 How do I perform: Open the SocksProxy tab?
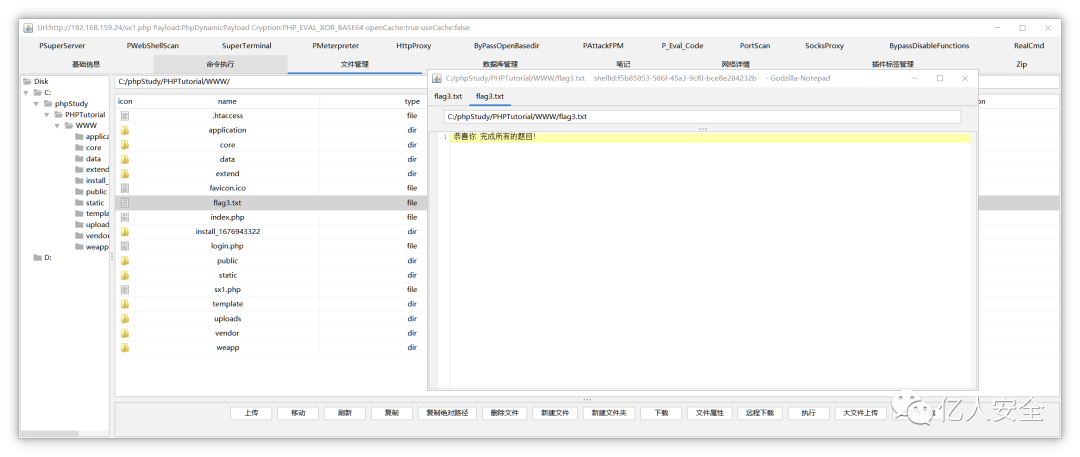point(824,46)
